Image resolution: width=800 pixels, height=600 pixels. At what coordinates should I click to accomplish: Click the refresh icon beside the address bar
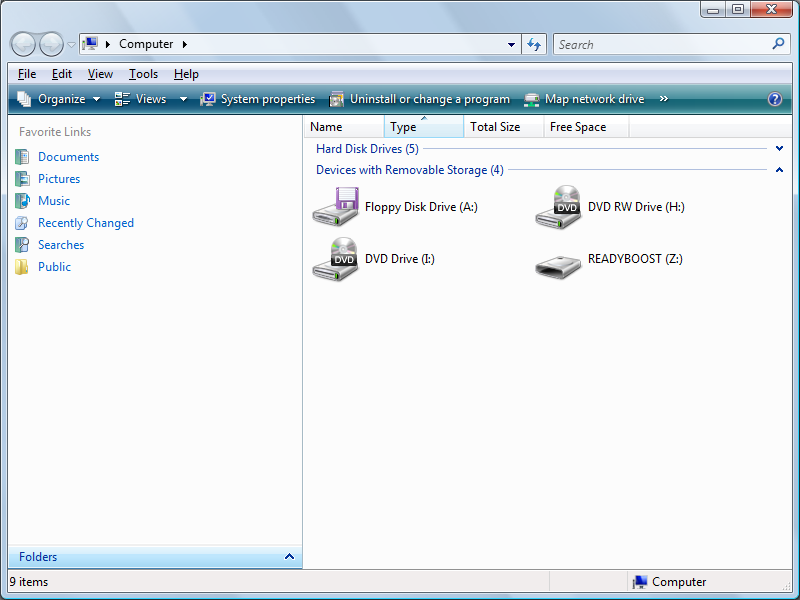pos(533,44)
